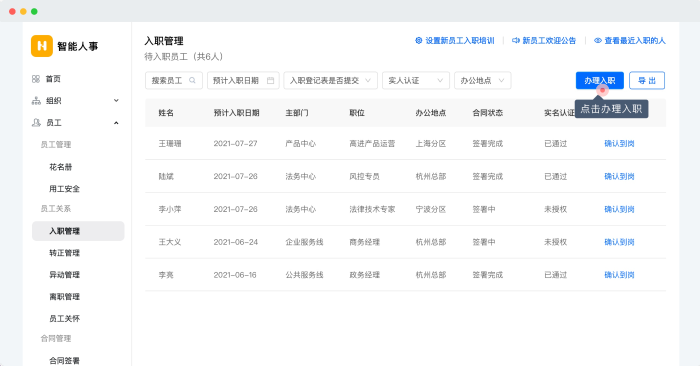Click the 导出 button
Viewport: 700px width, 366px height.
[x=647, y=80]
